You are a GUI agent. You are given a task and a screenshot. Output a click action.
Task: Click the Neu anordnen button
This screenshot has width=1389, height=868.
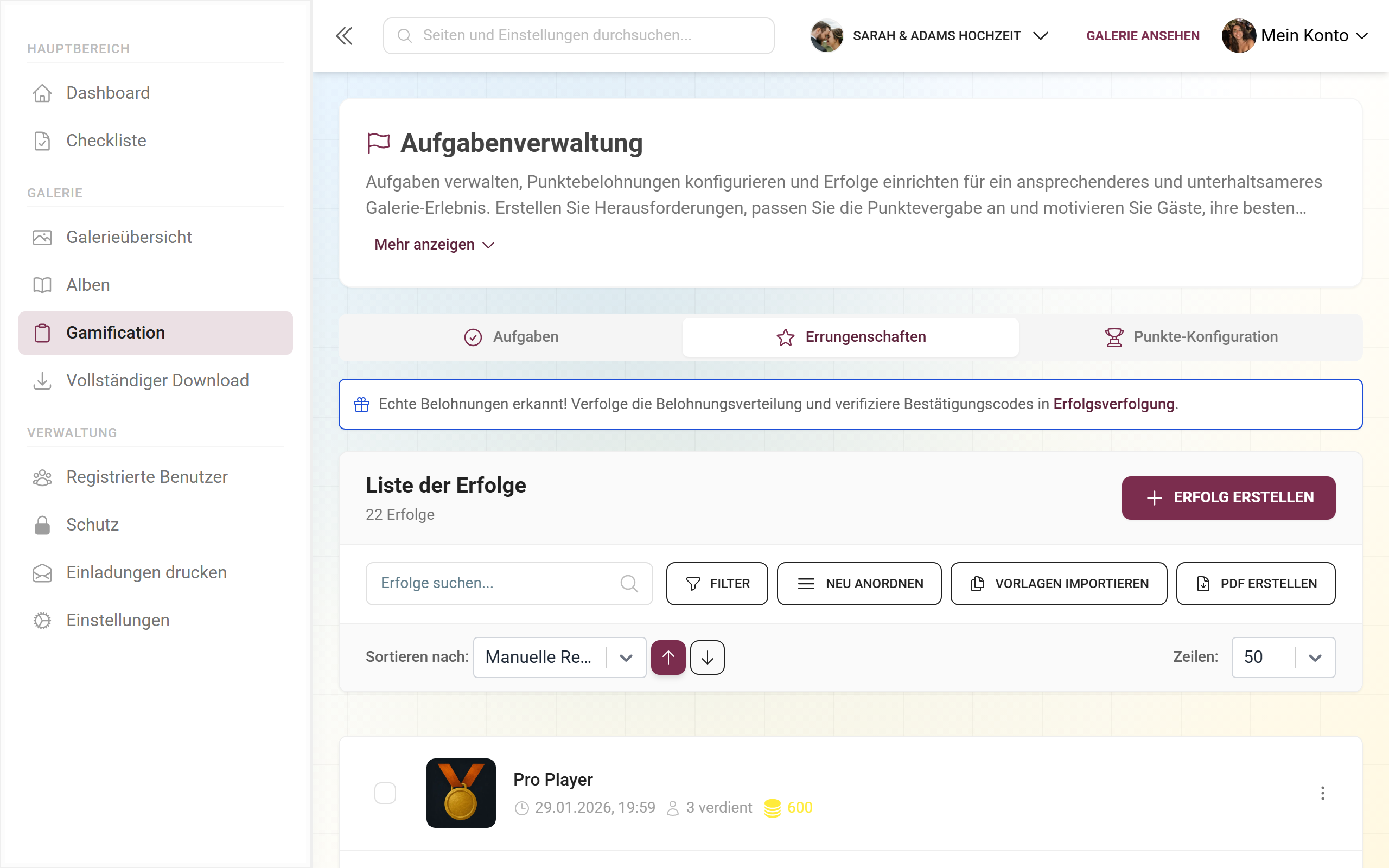coord(859,584)
